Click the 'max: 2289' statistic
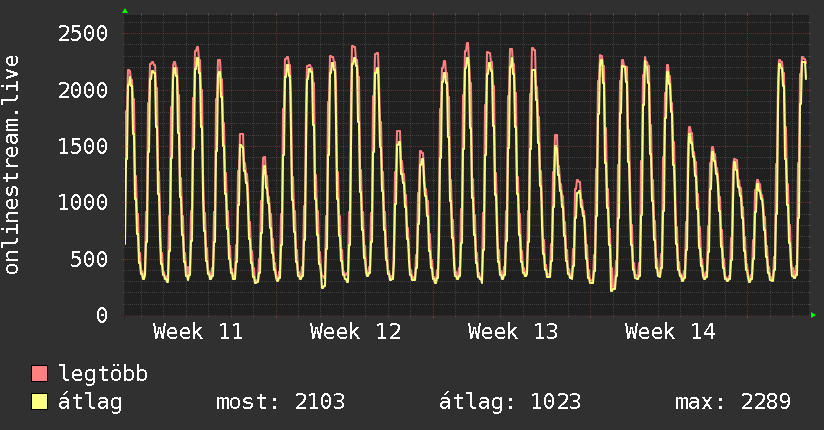 click(x=733, y=402)
